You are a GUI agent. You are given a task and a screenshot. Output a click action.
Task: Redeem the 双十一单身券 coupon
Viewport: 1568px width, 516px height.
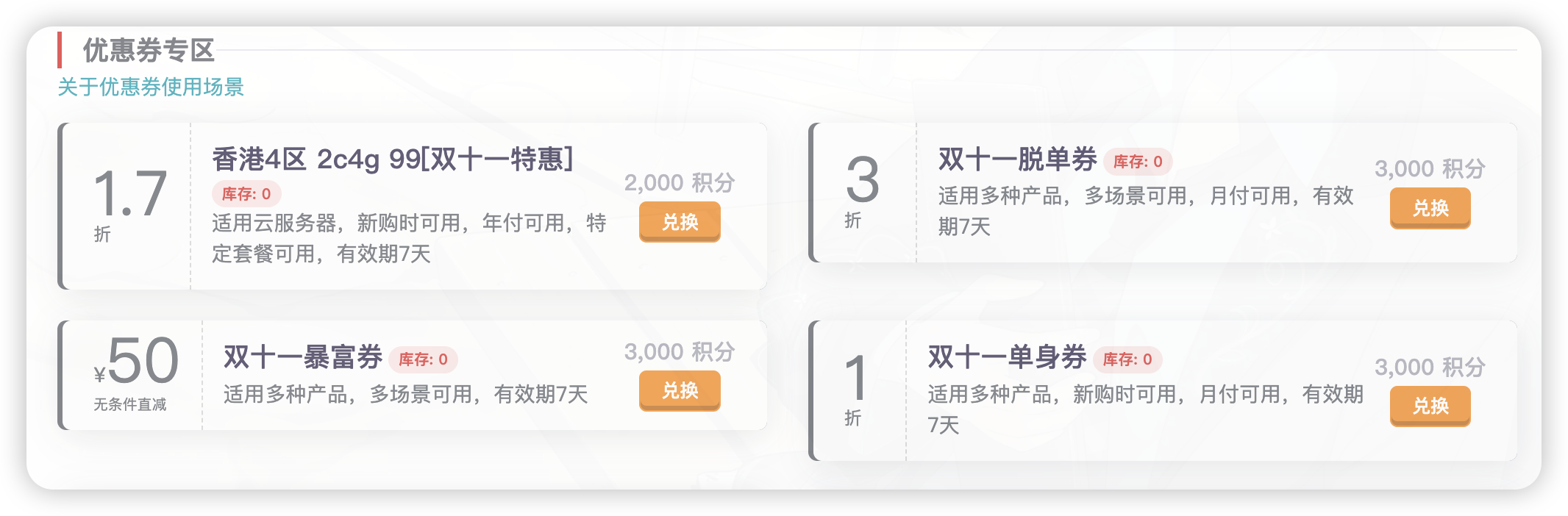[1430, 406]
